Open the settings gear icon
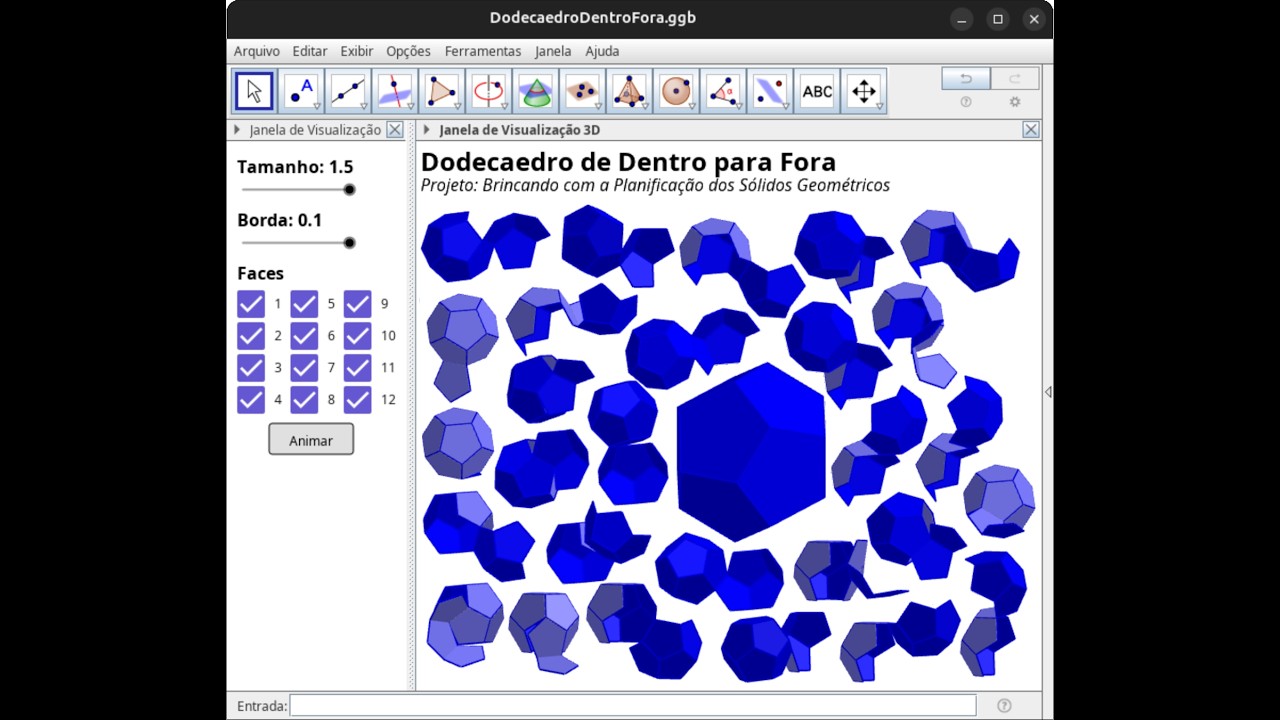1280x720 pixels. (x=1015, y=102)
